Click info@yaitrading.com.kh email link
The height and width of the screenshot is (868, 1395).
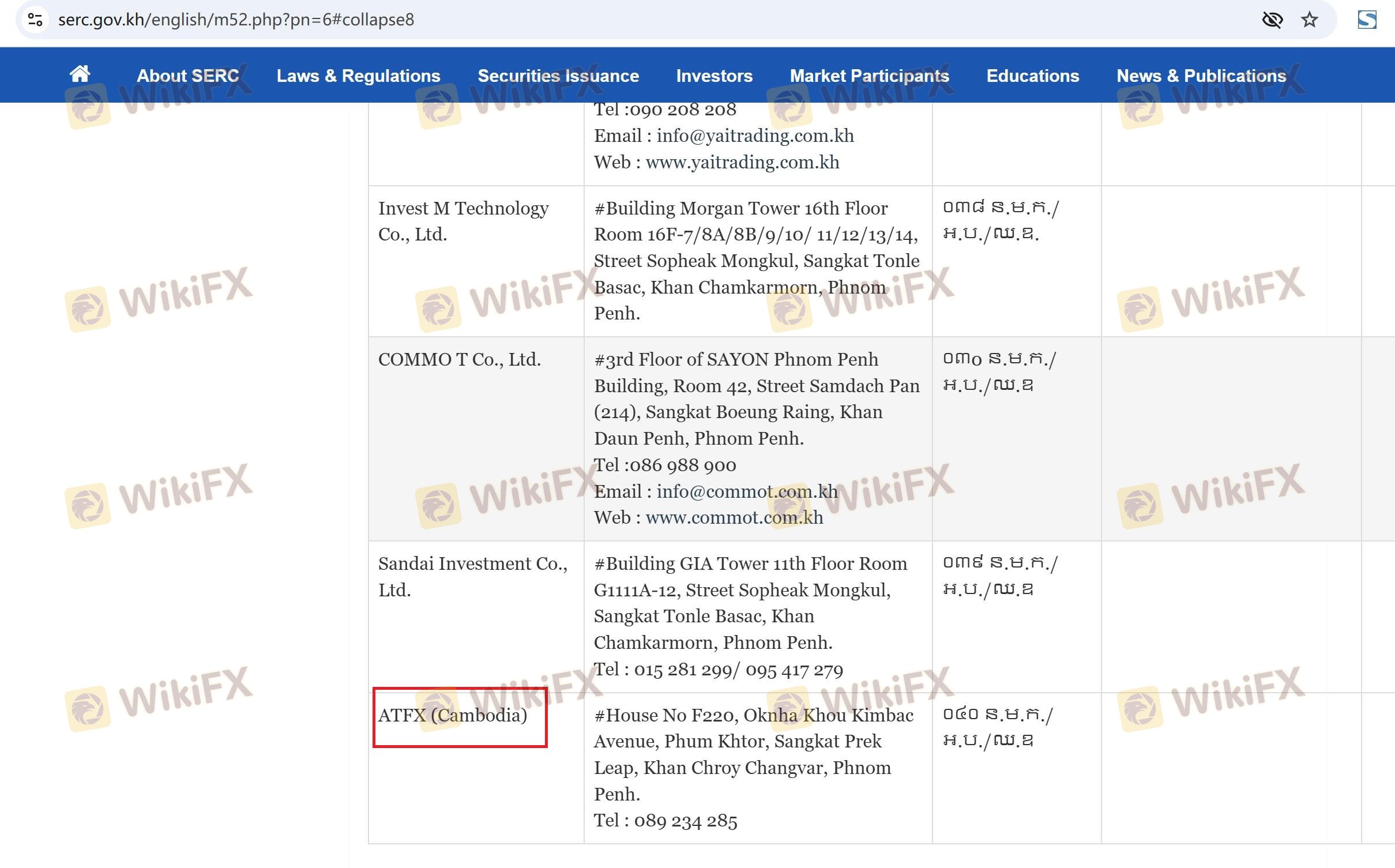pos(755,136)
